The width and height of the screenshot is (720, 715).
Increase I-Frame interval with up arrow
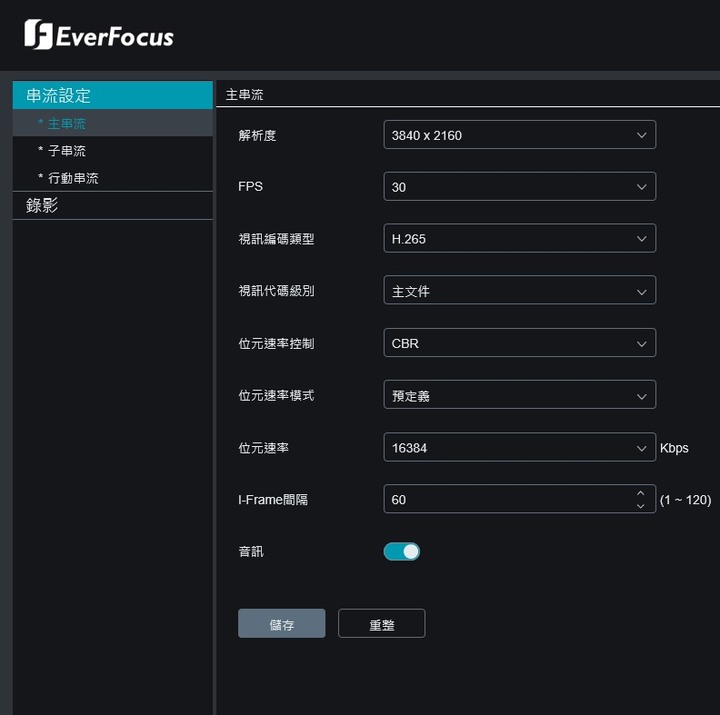pyautogui.click(x=641, y=493)
